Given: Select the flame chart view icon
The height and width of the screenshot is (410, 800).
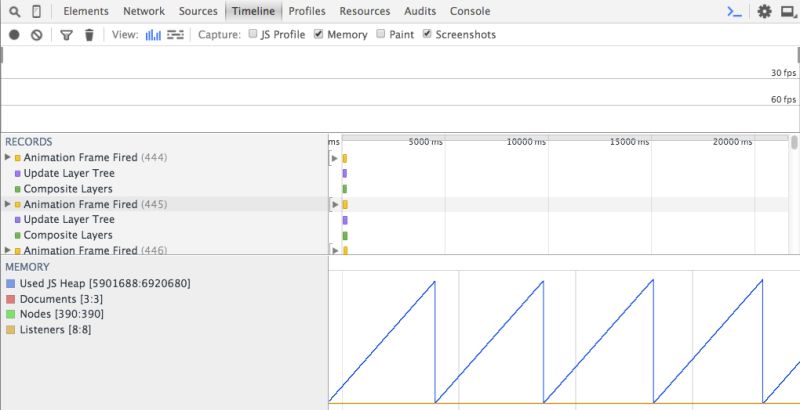Looking at the screenshot, I should (x=175, y=35).
